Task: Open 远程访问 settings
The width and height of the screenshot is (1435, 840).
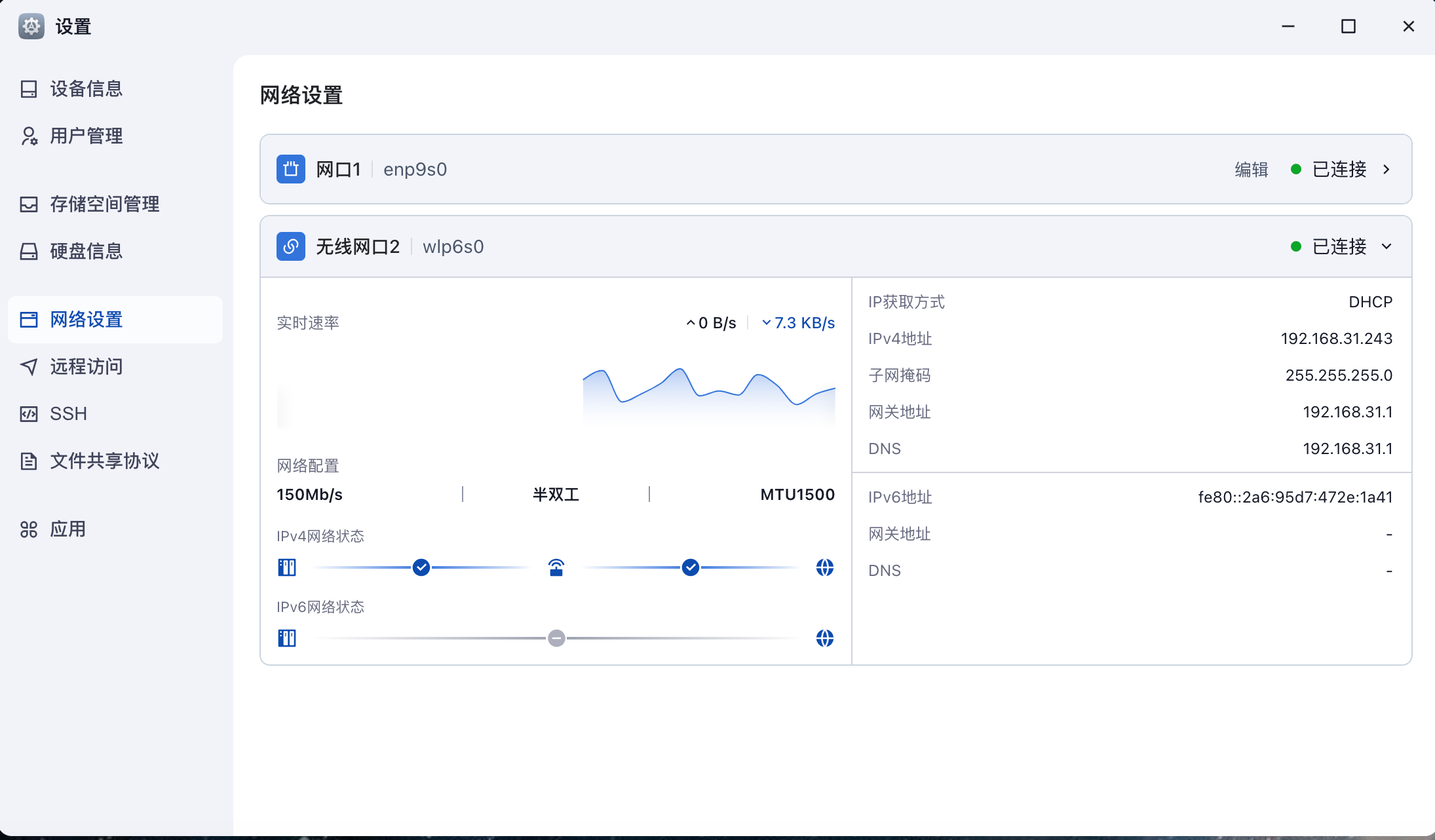Action: click(115, 367)
